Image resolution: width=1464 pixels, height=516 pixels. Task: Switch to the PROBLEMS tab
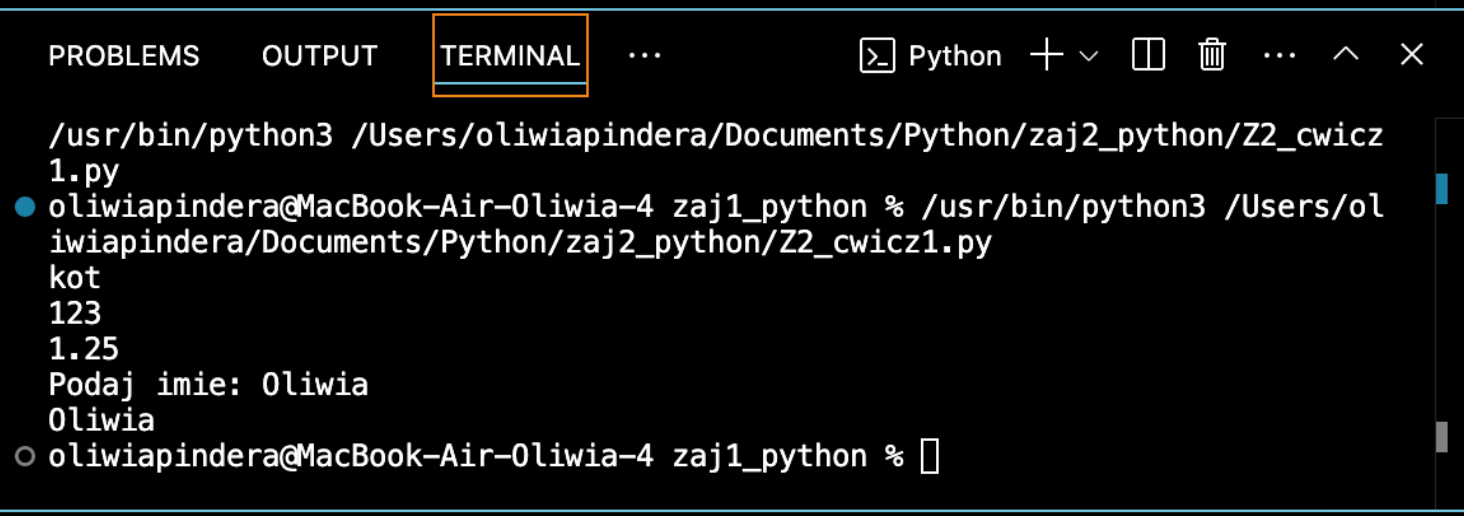124,56
